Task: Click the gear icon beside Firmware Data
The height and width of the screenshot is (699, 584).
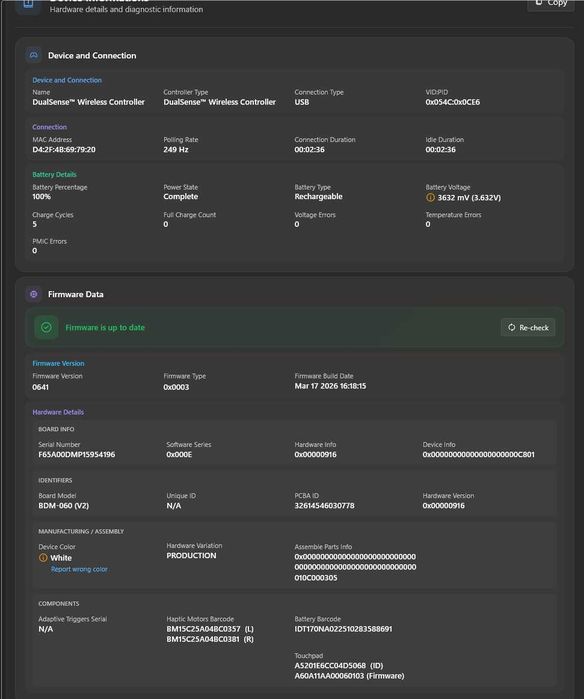Action: point(33,294)
